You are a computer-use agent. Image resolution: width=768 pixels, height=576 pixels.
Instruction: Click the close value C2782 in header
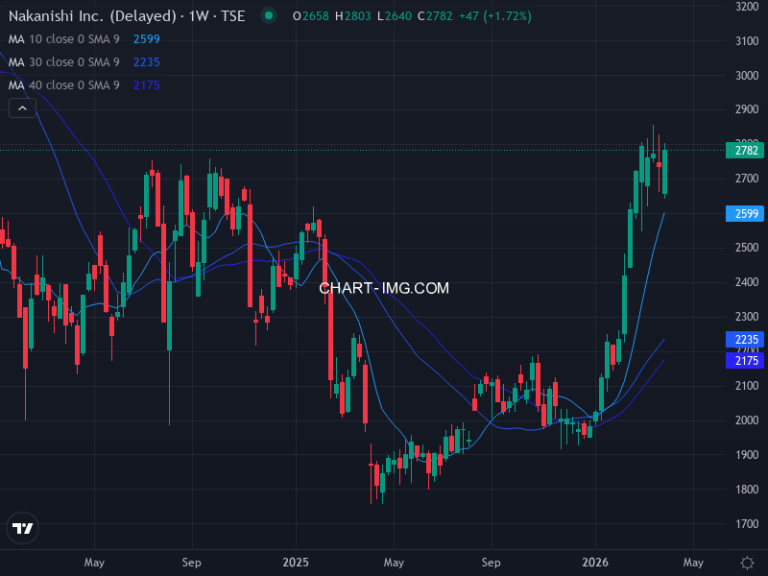435,16
